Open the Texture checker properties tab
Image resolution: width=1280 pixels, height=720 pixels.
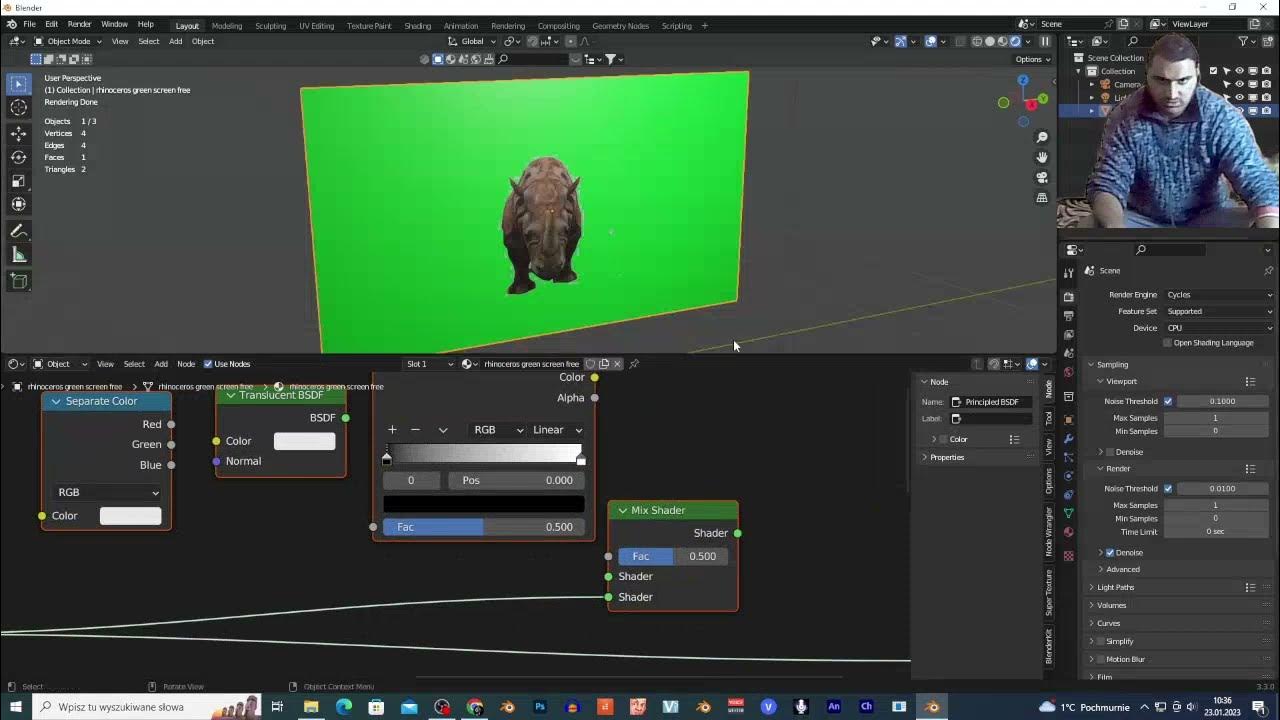(1068, 556)
